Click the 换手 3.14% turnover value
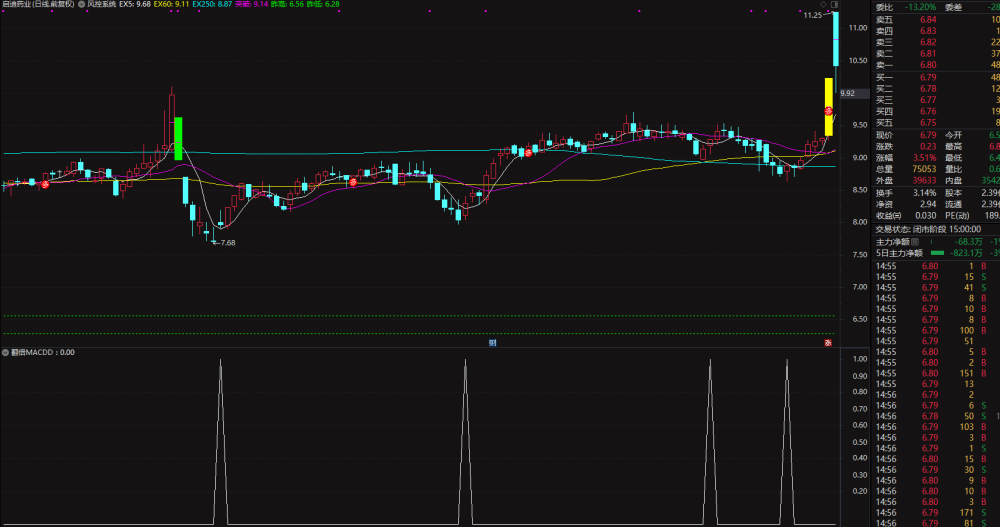This screenshot has width=1000, height=527. click(x=924, y=193)
